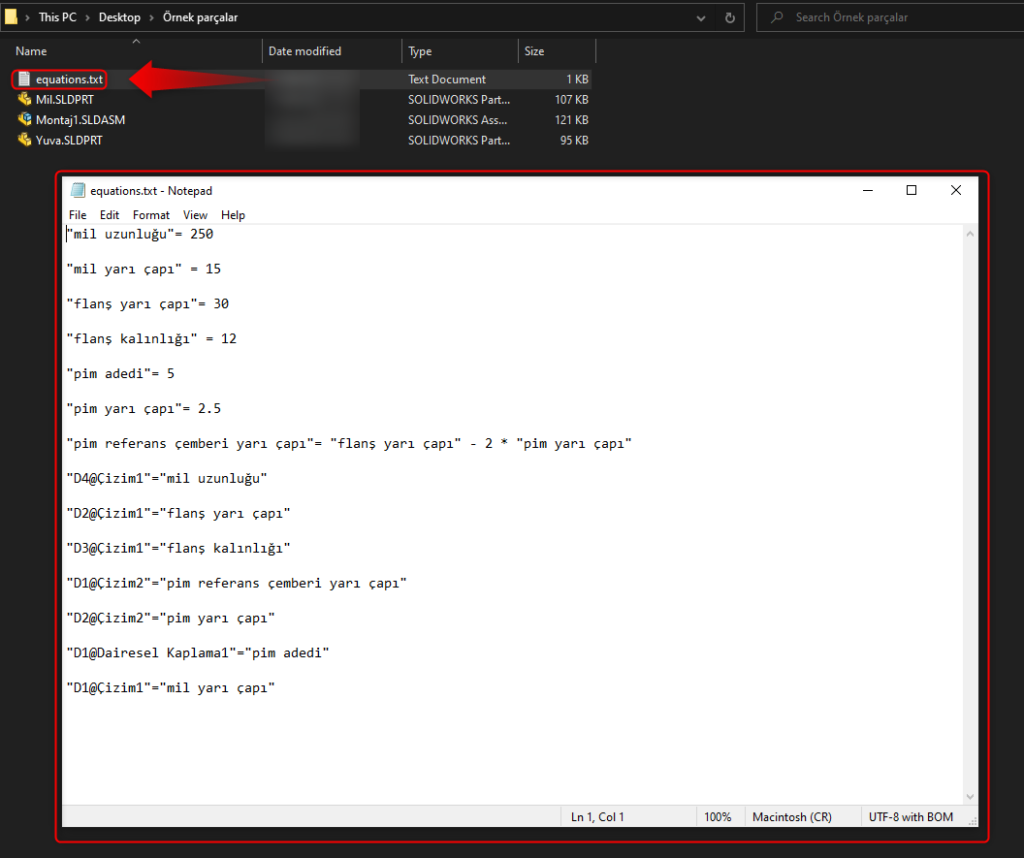
Task: Click the search magnifier icon in Explorer
Action: point(776,18)
